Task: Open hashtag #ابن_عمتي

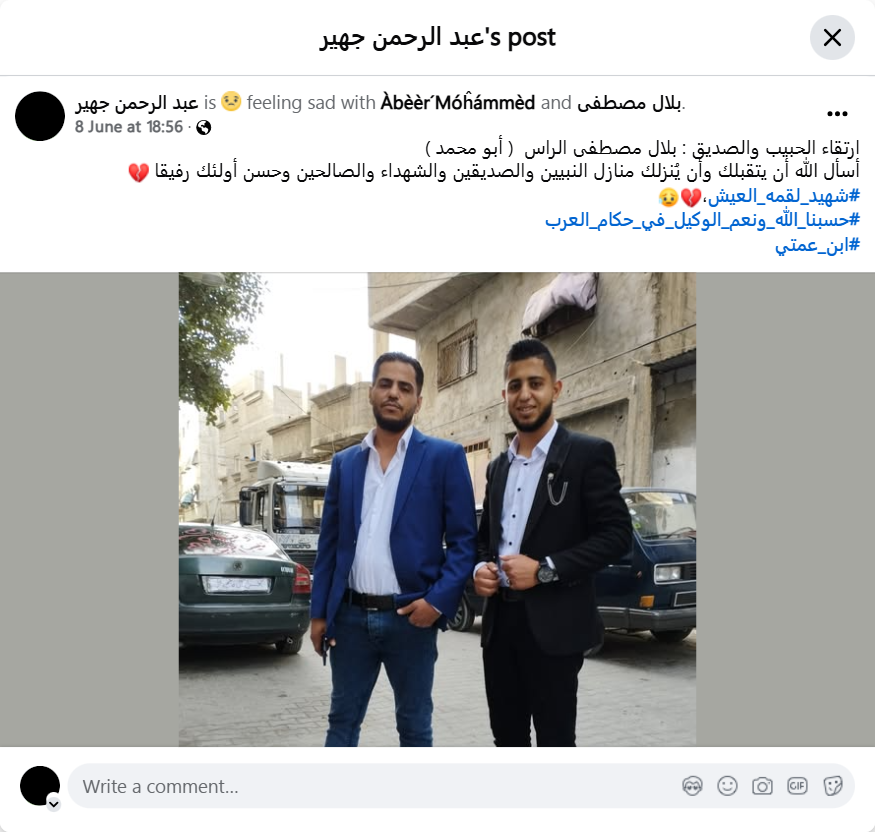Action: 818,244
